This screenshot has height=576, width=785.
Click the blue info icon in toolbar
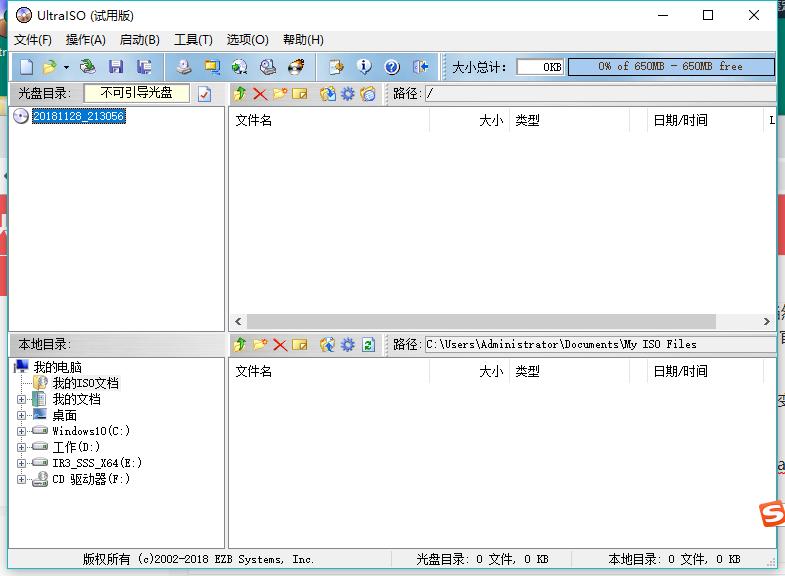(364, 67)
